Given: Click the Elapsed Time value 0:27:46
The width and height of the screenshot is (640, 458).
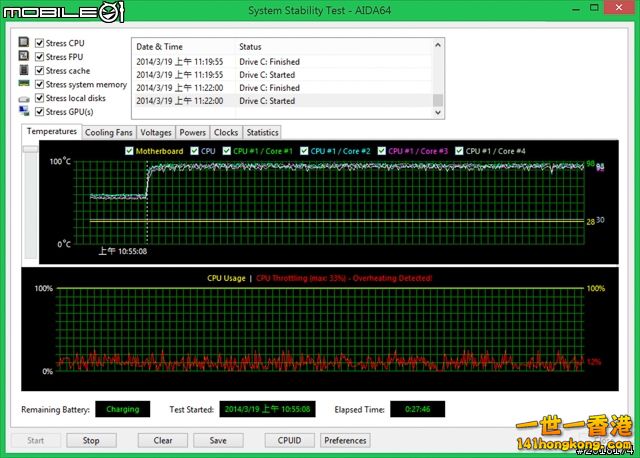Looking at the screenshot, I should (418, 409).
